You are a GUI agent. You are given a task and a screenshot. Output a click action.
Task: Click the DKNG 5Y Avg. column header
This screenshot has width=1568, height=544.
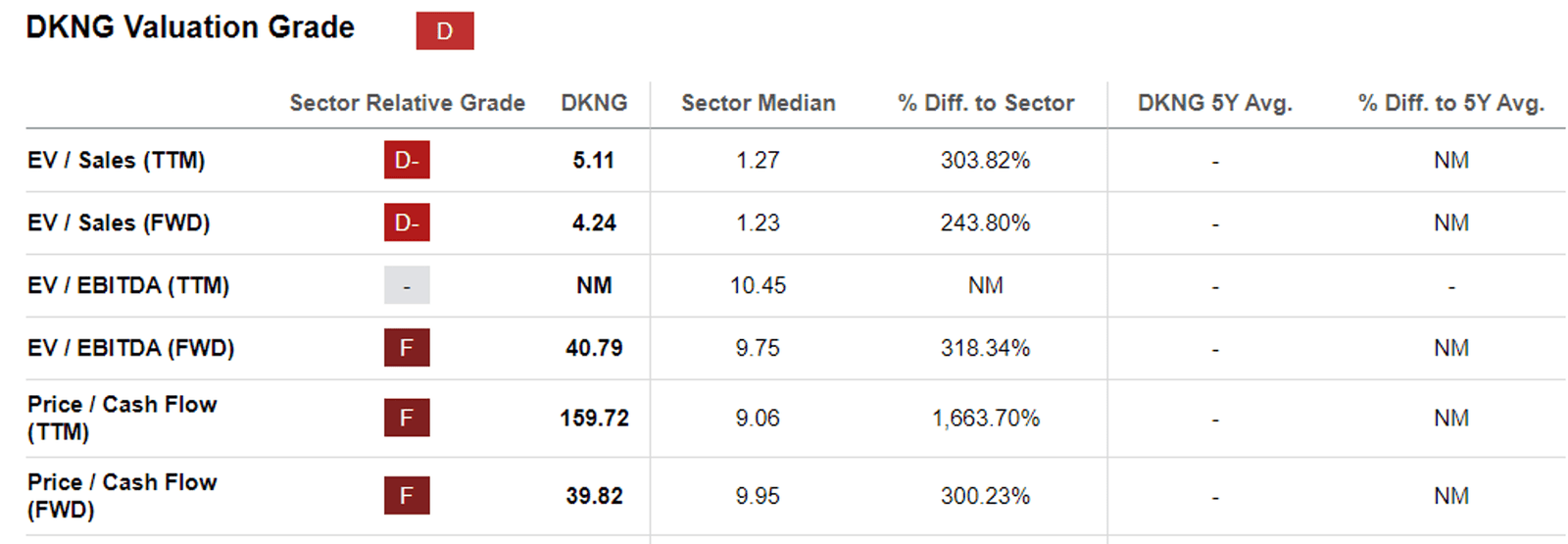[x=1215, y=103]
